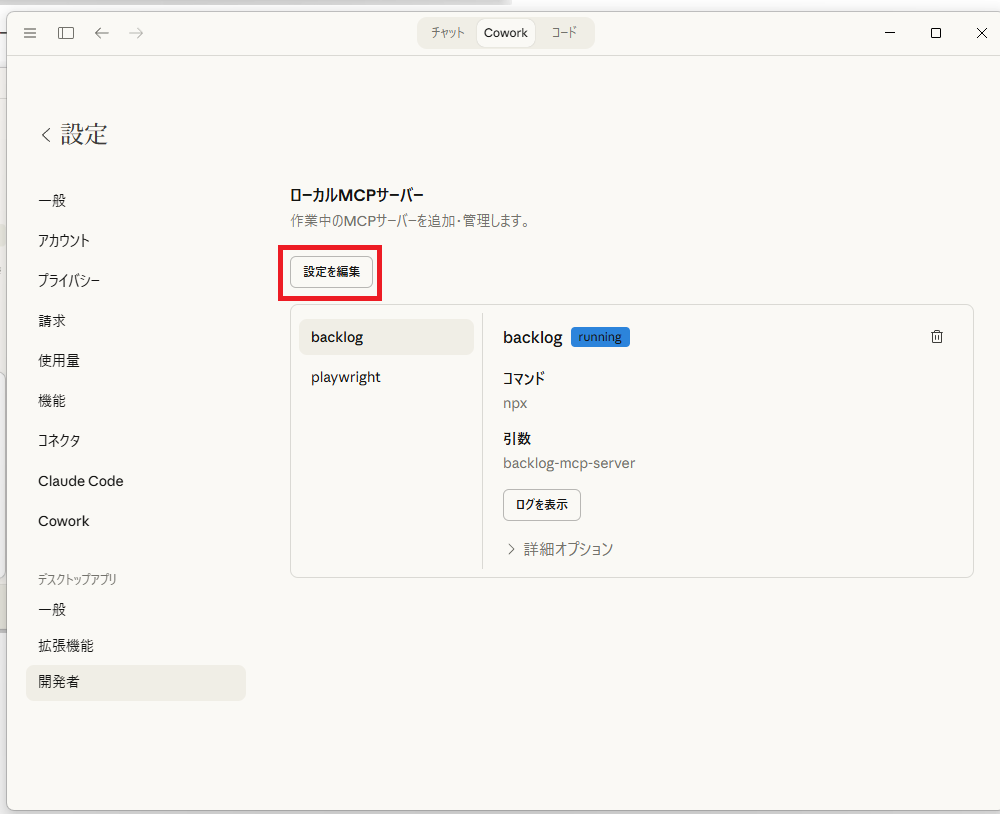Show logs with ログを表示 button
The image size is (1000, 814).
(541, 505)
